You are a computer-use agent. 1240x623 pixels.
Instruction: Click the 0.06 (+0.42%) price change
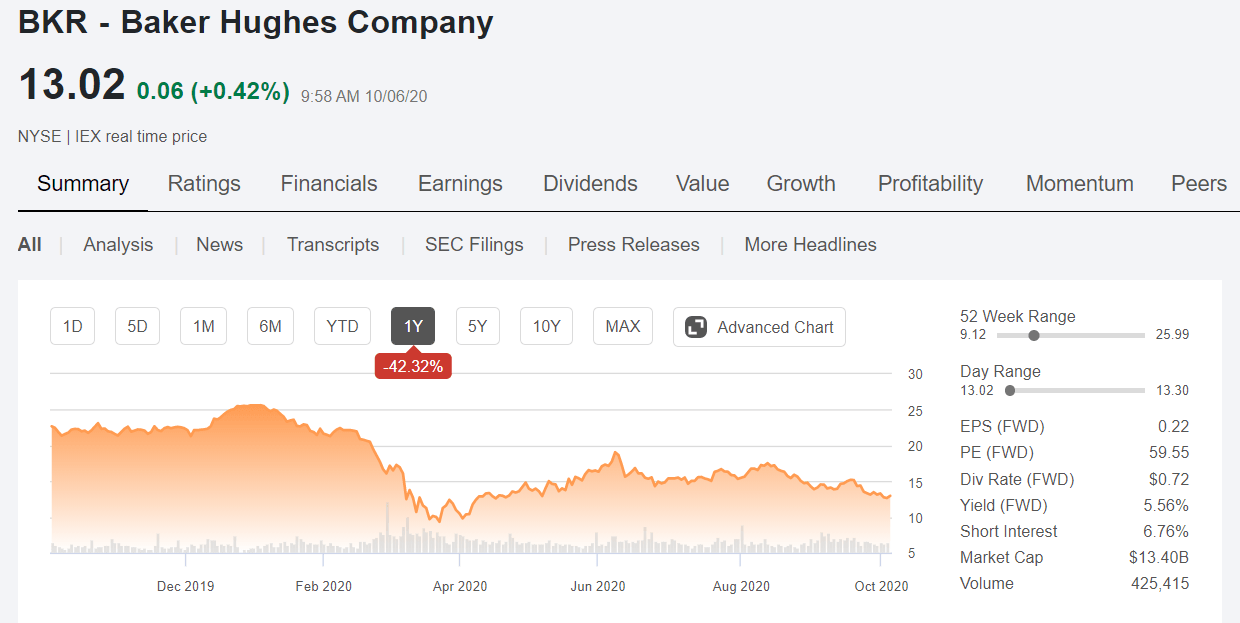tap(213, 92)
